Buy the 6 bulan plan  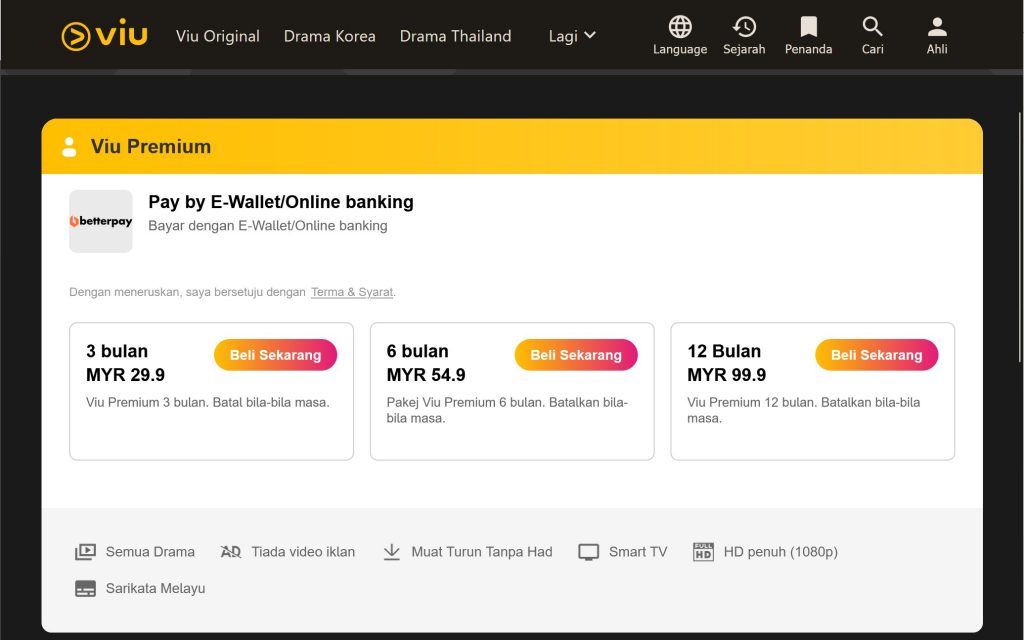click(x=576, y=355)
